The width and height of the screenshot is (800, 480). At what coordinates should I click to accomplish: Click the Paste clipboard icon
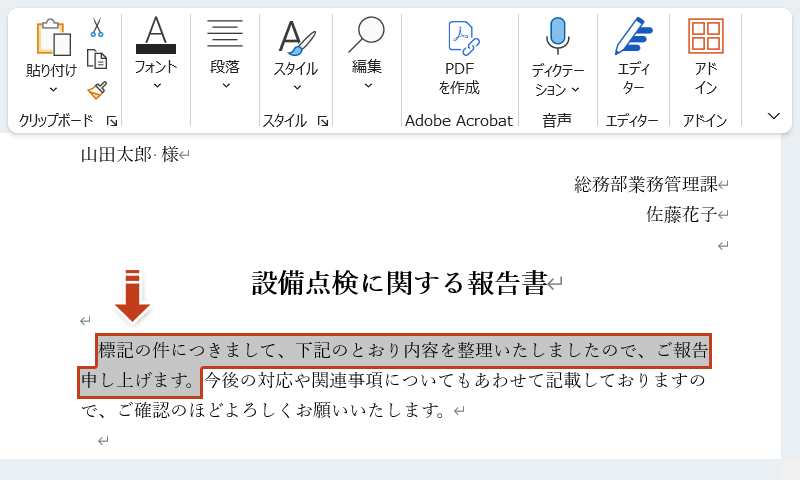coord(53,37)
